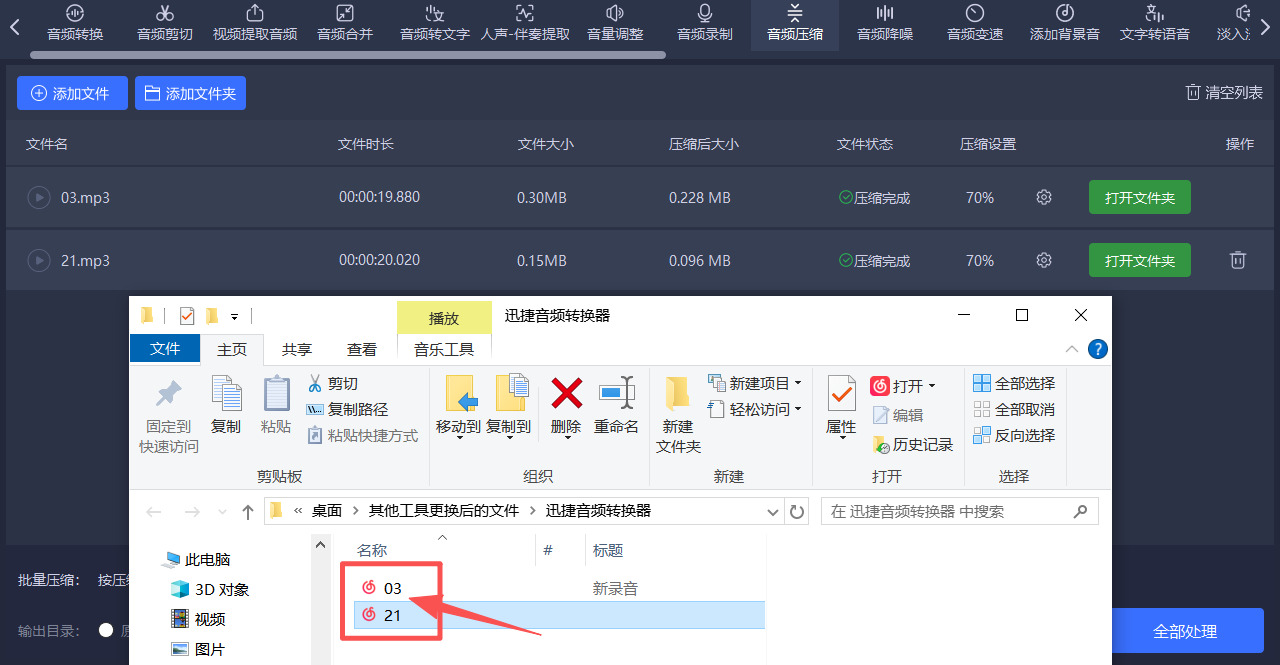Viewport: 1280px width, 665px height.
Task: Click 全部选择 in the ribbon
Action: (1014, 383)
